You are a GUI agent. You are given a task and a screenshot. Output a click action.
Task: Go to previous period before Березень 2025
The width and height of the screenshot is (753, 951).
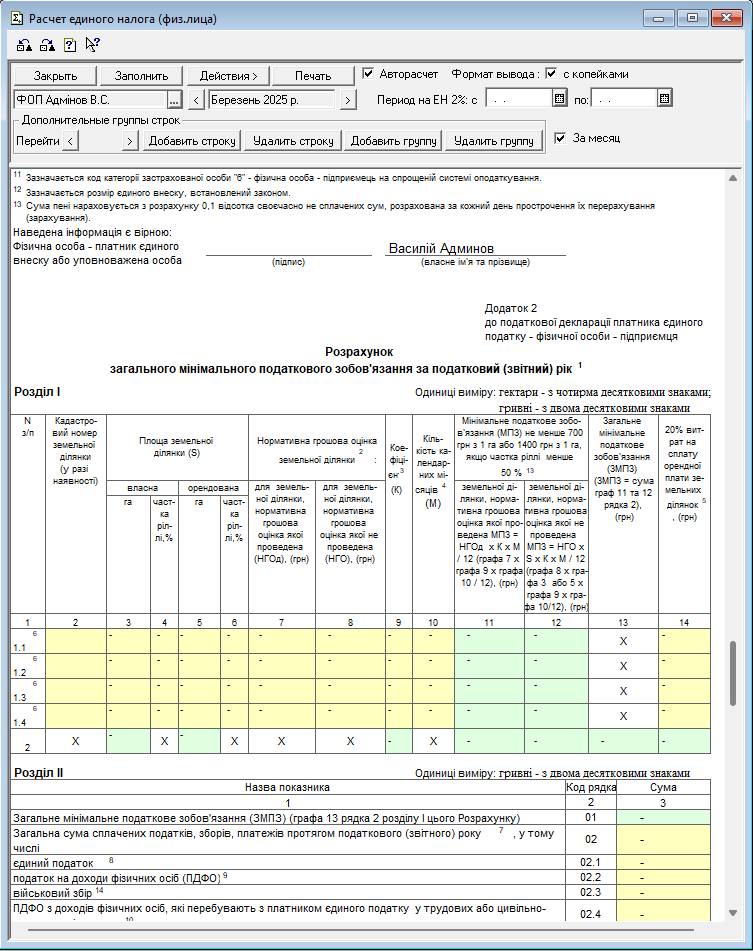tap(196, 100)
